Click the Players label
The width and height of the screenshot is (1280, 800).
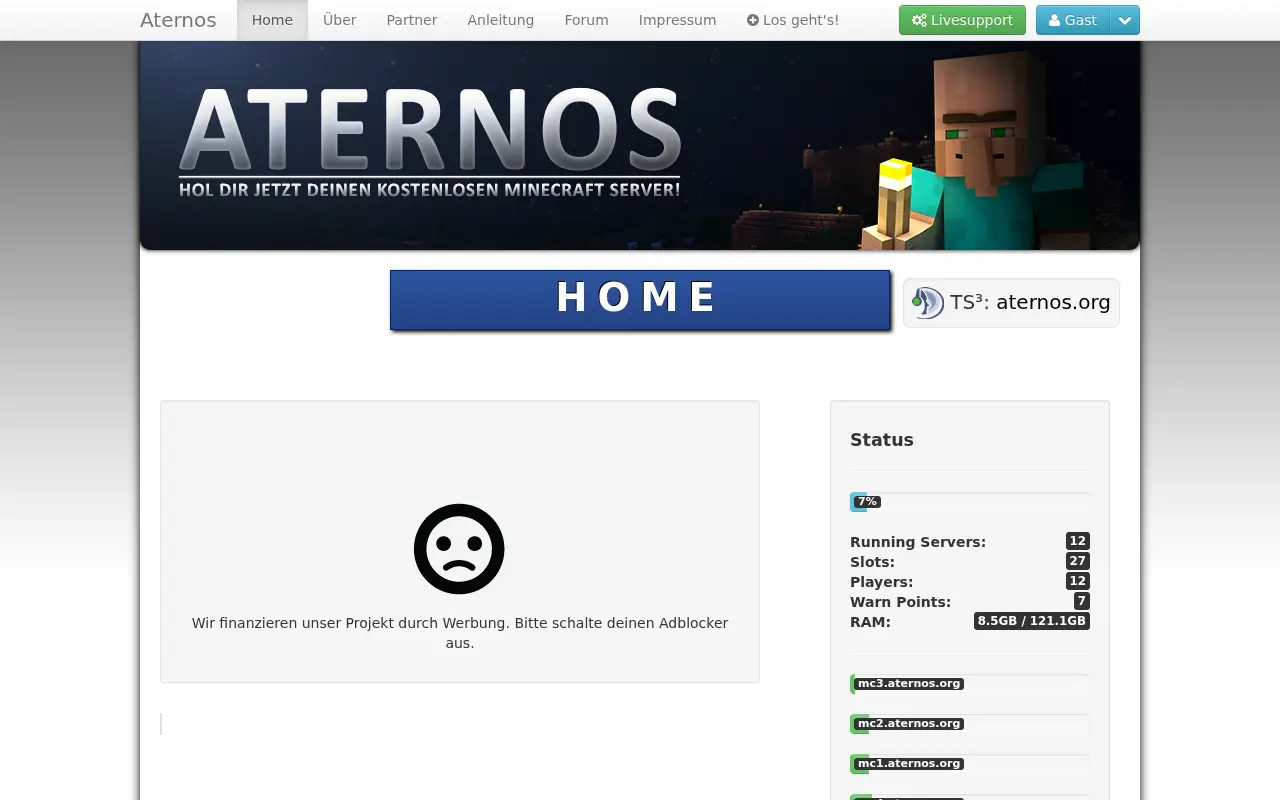[x=881, y=582]
